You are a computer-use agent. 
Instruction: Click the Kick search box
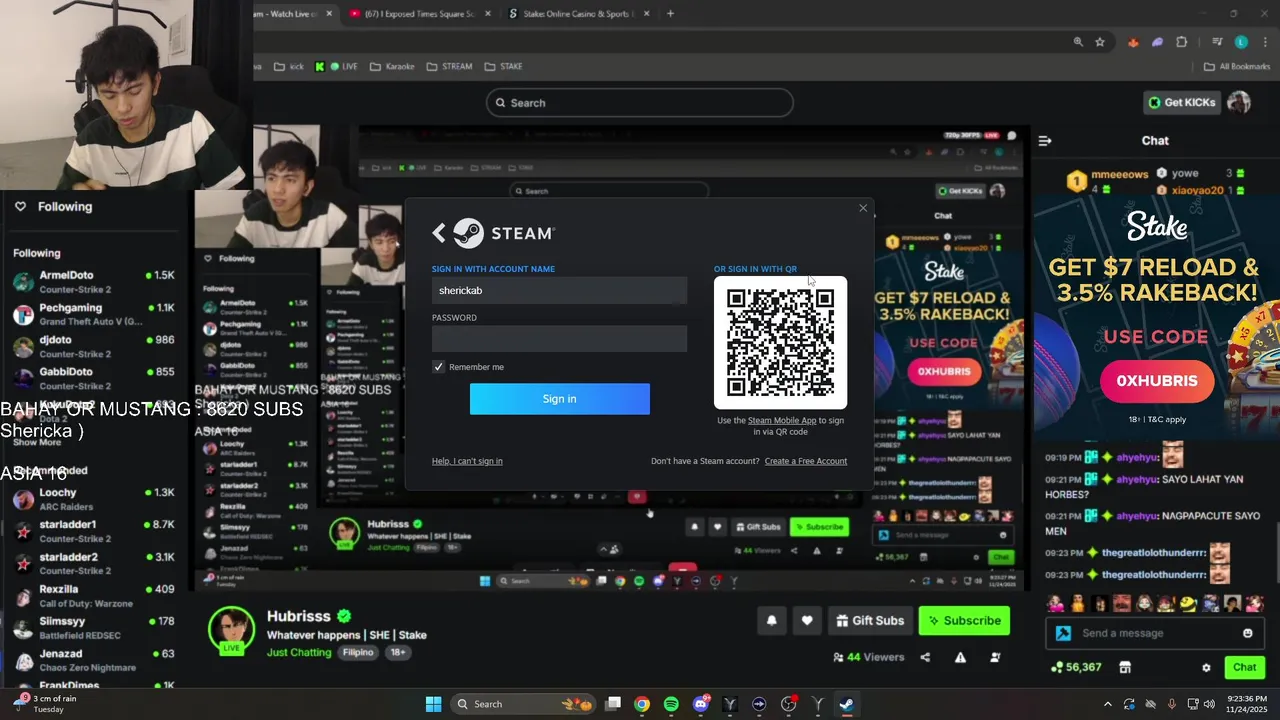[x=640, y=103]
